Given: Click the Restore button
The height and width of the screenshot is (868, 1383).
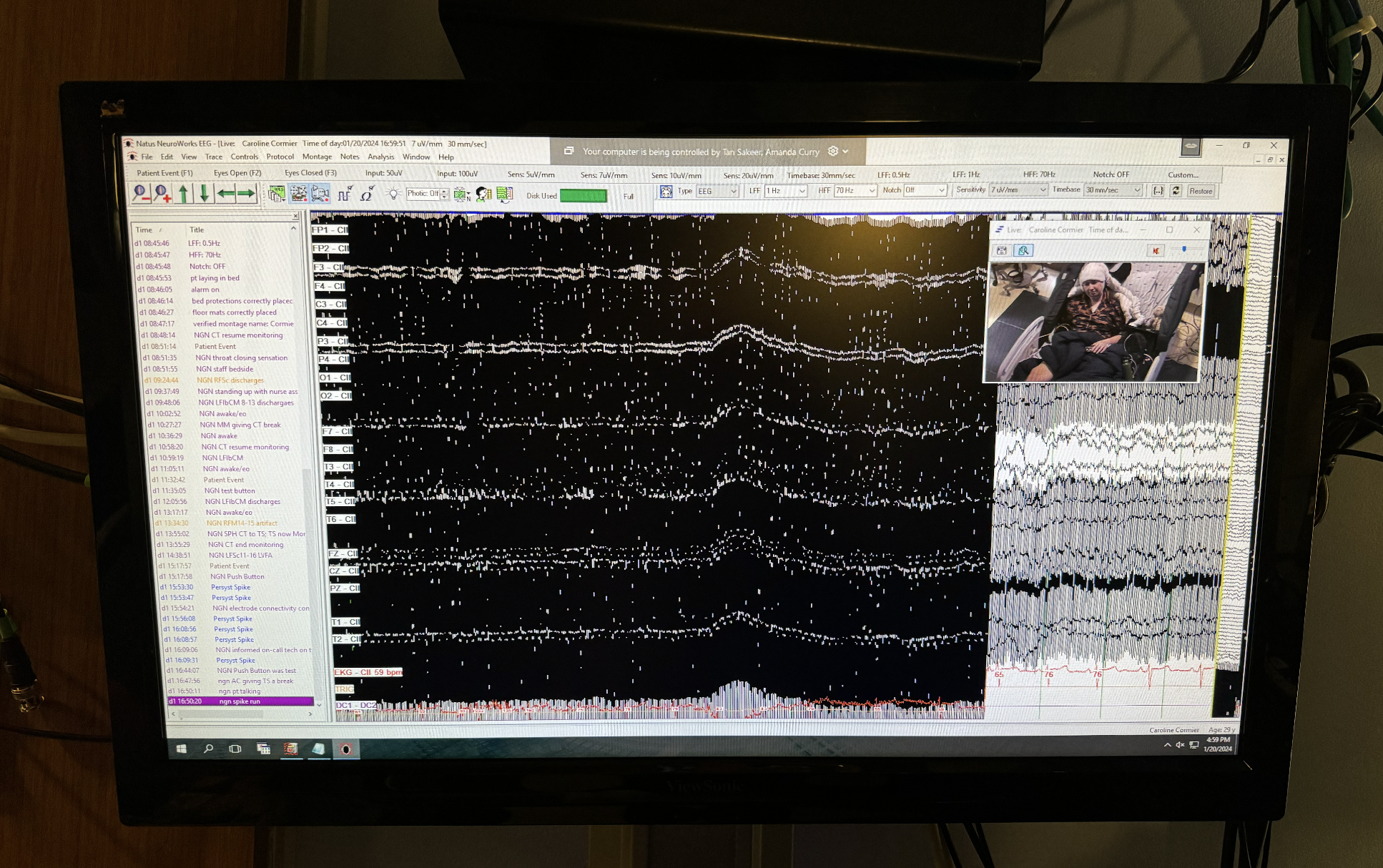Looking at the screenshot, I should tap(1201, 191).
